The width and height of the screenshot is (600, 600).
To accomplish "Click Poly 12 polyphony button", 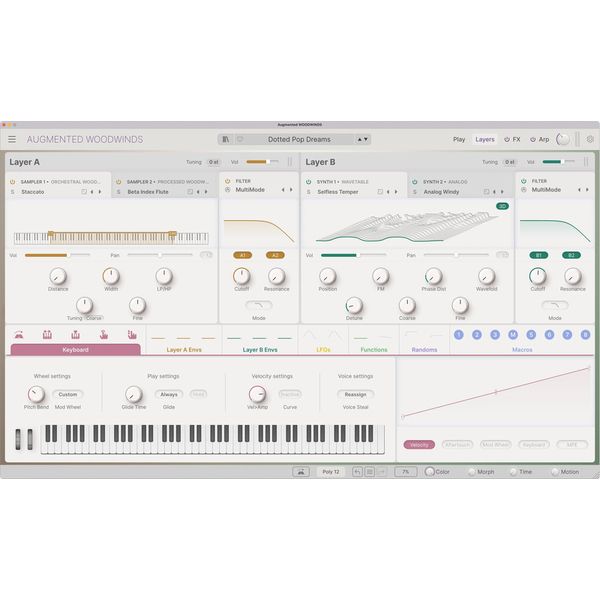I will pos(331,472).
